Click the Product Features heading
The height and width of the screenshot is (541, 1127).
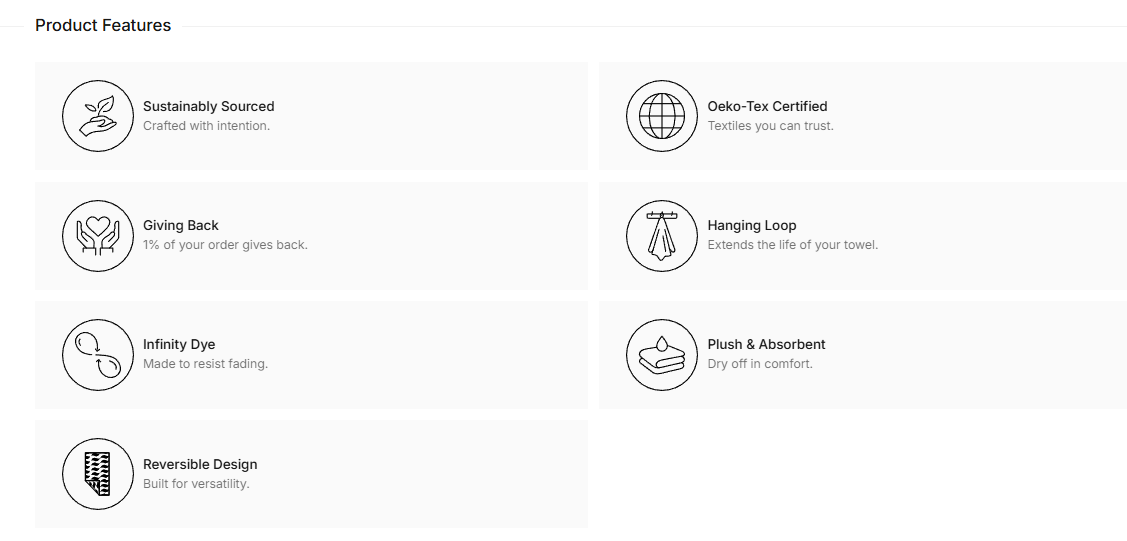point(103,25)
